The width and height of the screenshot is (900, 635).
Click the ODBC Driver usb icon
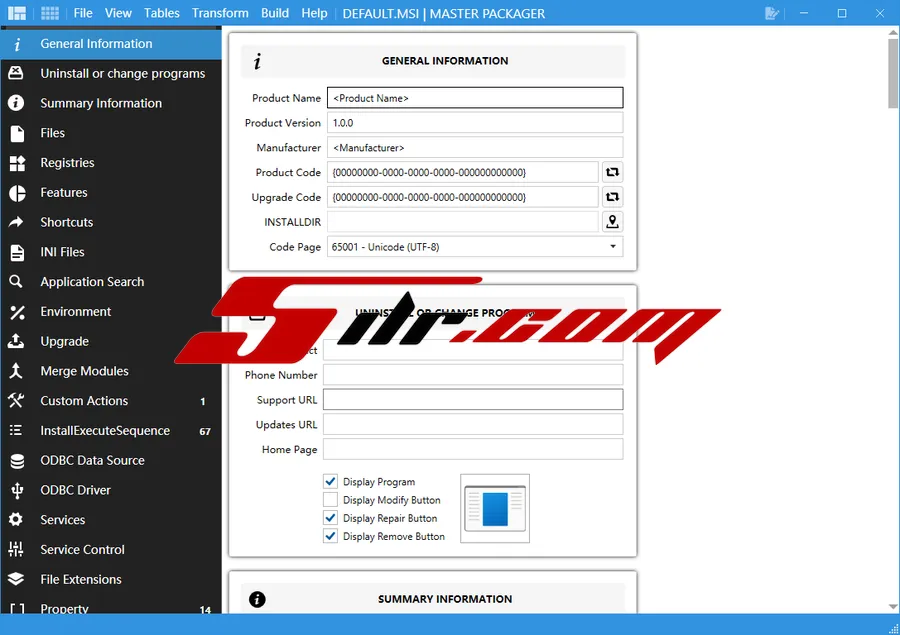tap(17, 490)
